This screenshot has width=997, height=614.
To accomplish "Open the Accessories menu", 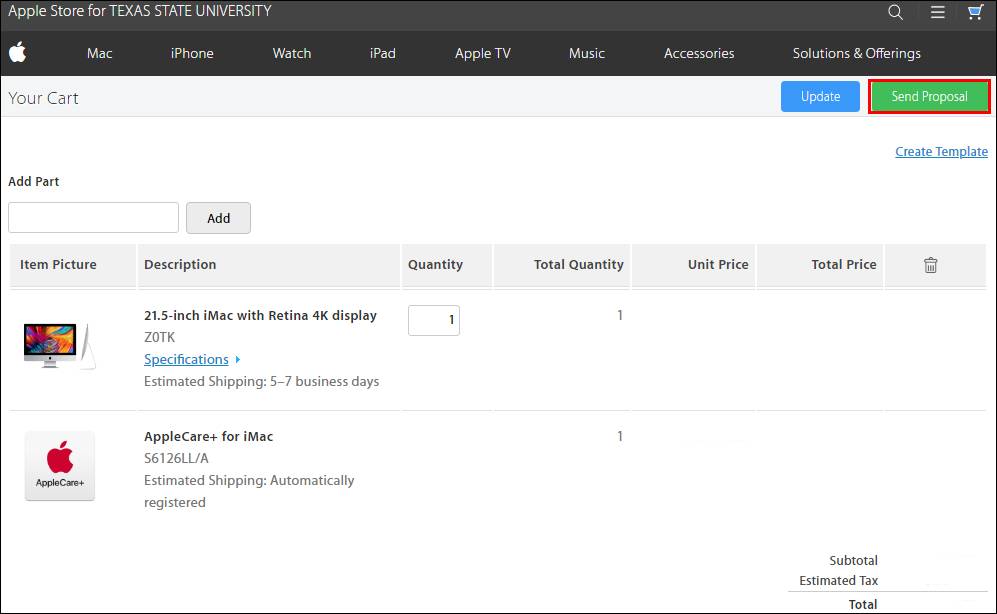I will pos(699,53).
